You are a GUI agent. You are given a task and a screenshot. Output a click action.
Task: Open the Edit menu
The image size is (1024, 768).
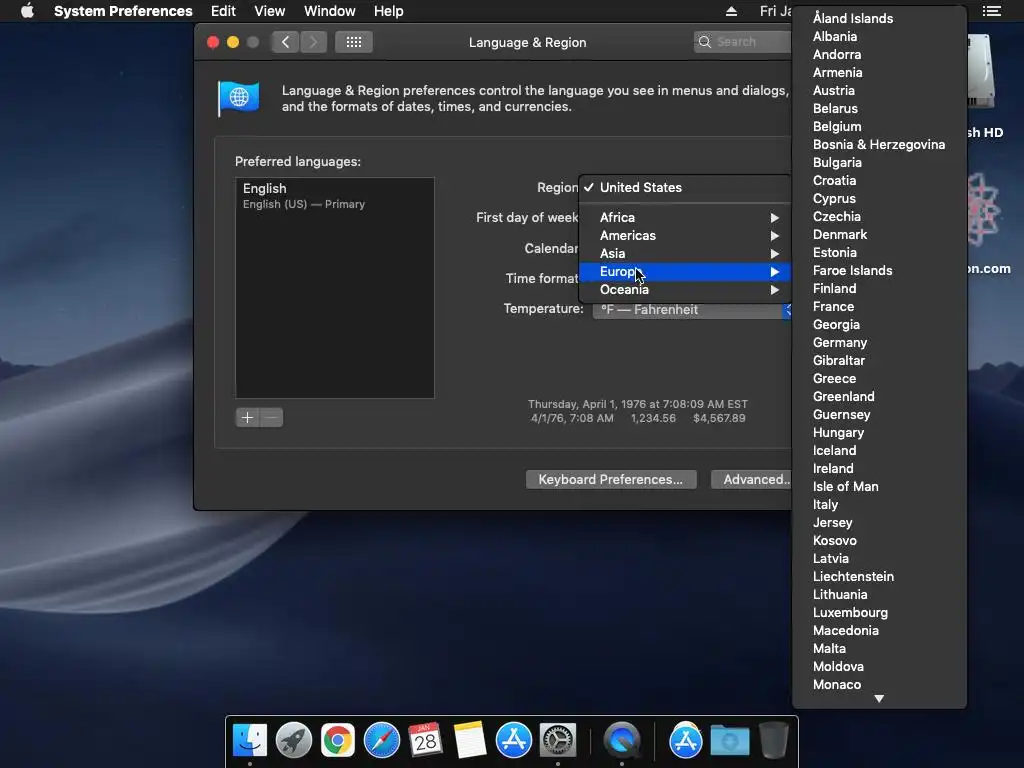223,11
